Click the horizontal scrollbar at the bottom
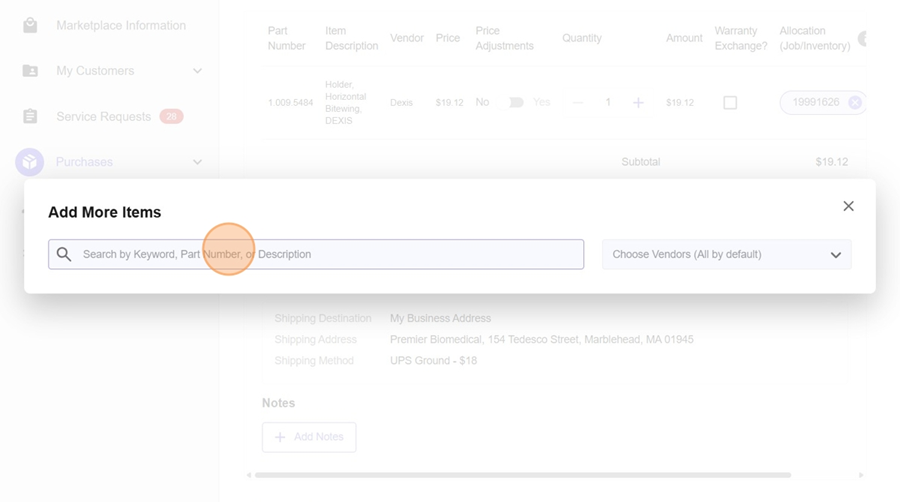This screenshot has width=900, height=502. tap(522, 475)
